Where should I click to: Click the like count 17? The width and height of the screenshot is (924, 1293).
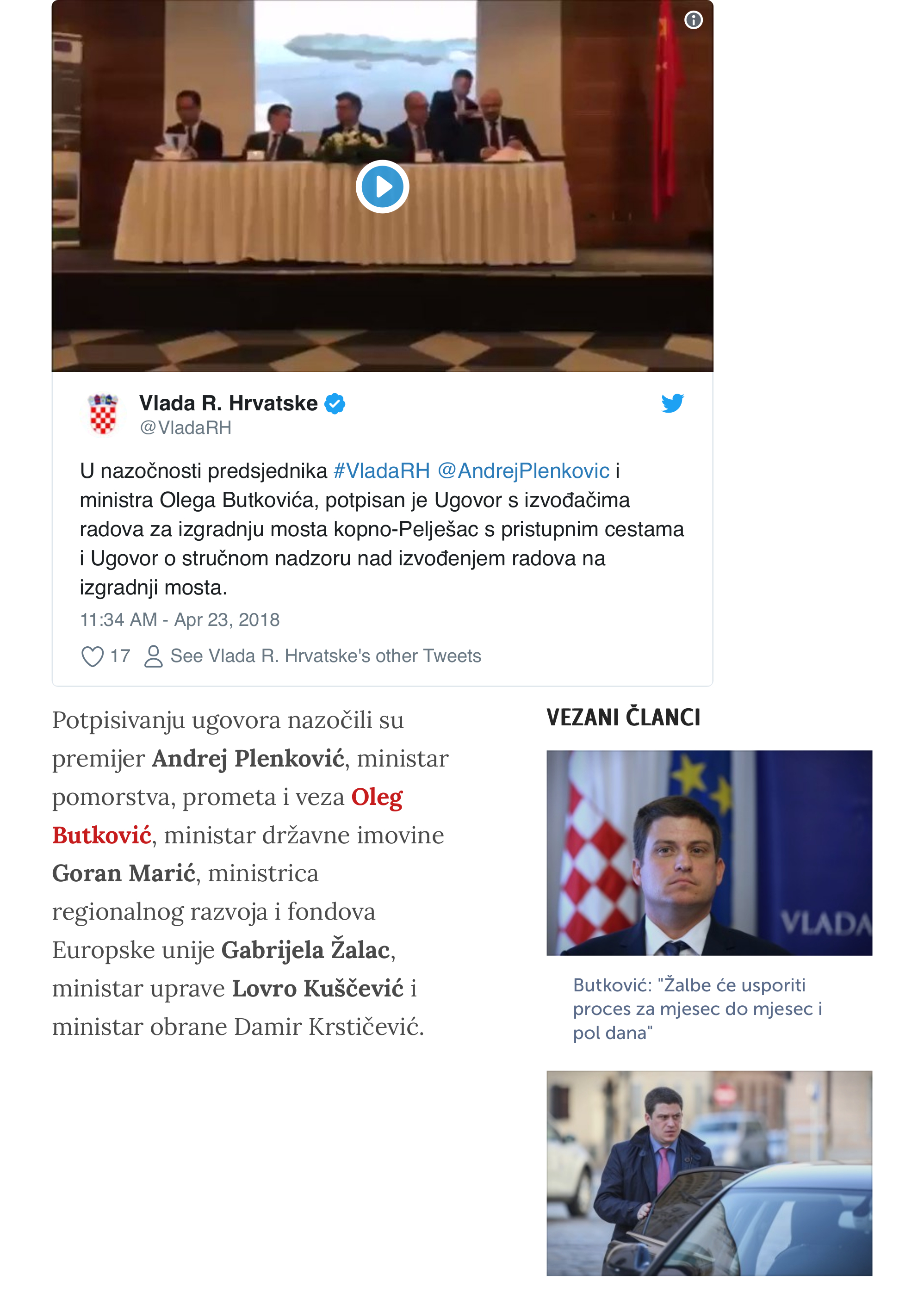point(120,656)
